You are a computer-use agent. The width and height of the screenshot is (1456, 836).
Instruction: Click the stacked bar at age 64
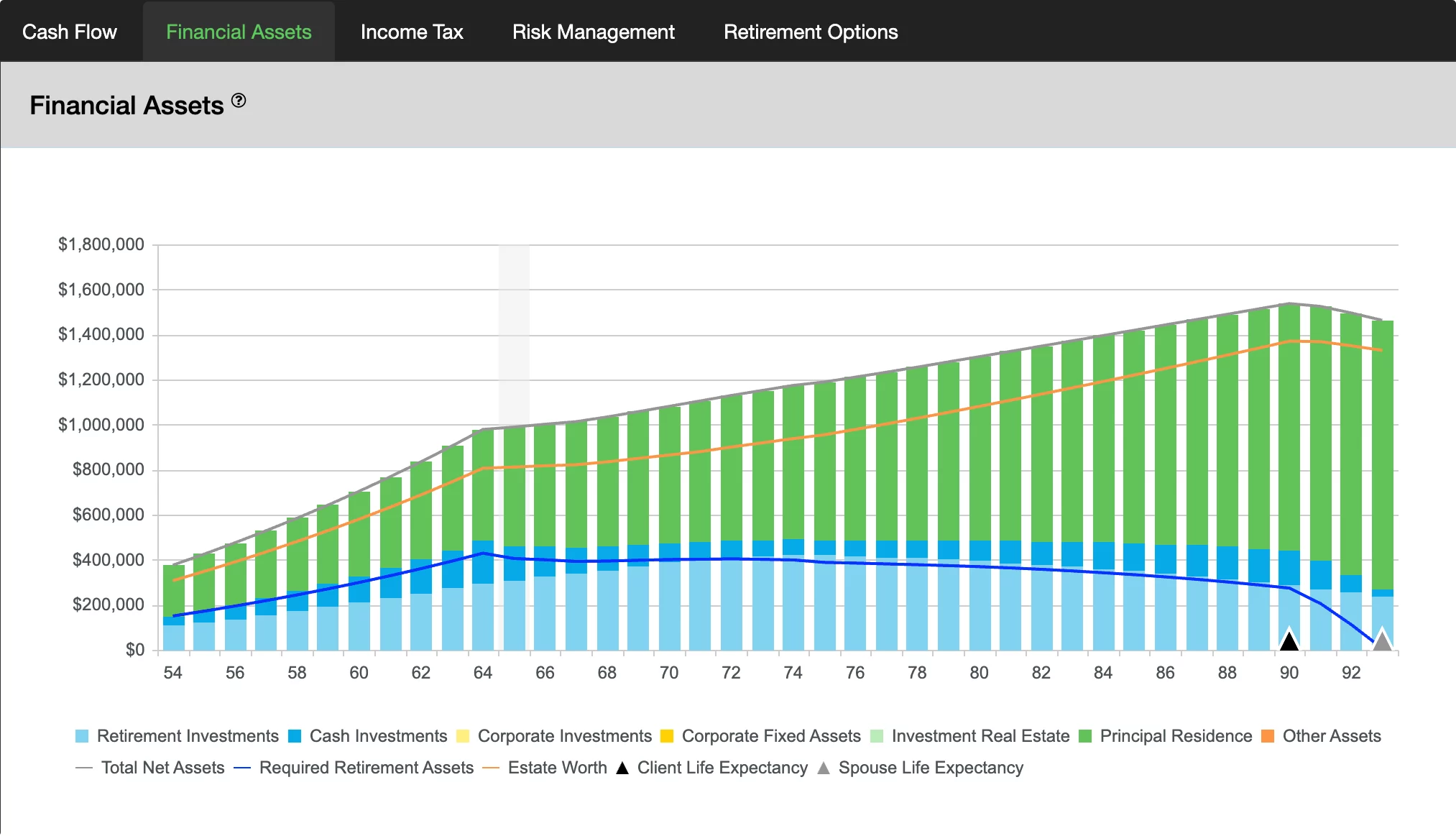483,503
